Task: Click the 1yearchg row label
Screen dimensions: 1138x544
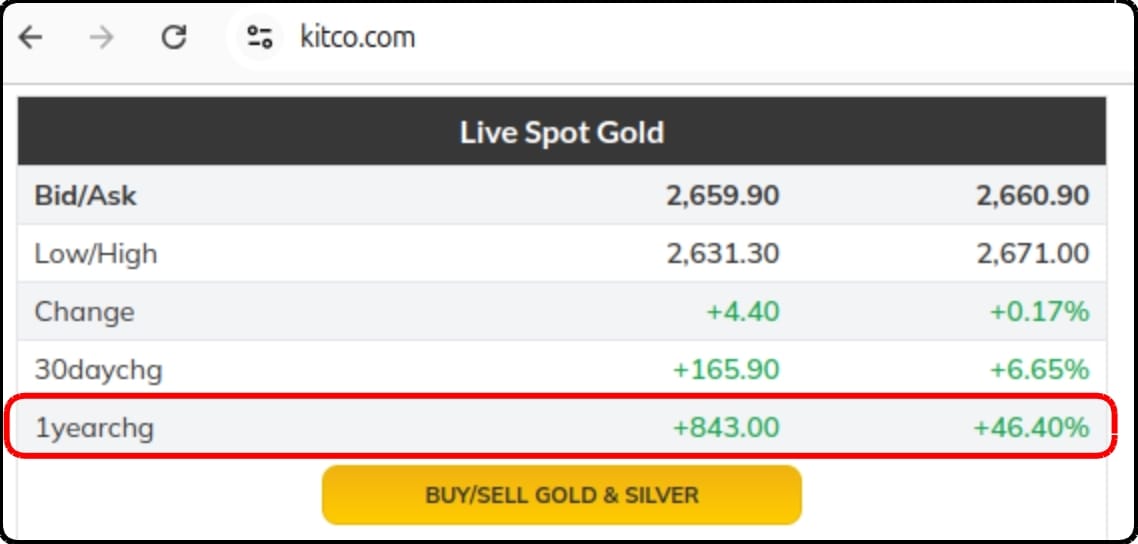Action: [x=94, y=429]
